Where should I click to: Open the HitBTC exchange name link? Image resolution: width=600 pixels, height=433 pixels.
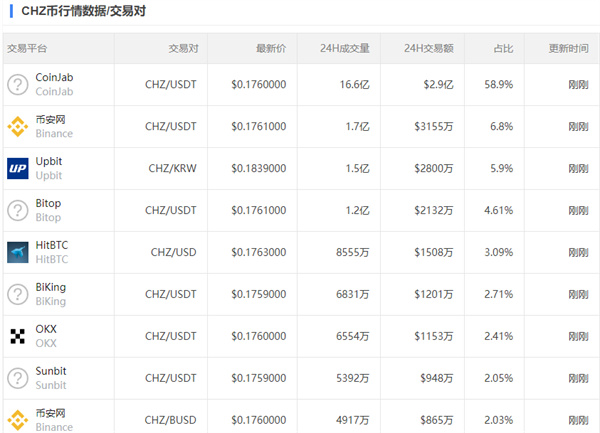point(52,245)
